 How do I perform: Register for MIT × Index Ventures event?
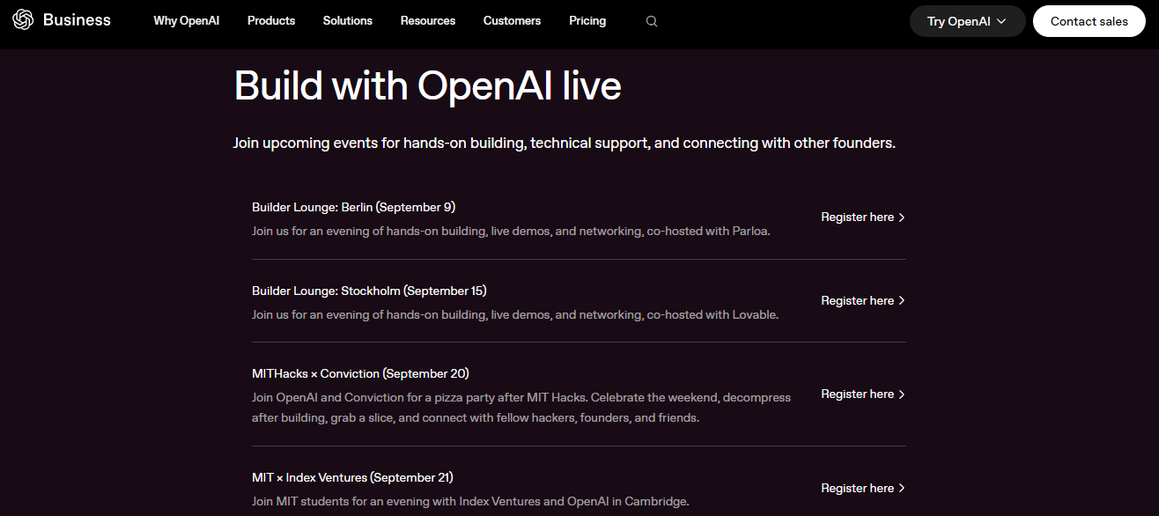pos(863,489)
